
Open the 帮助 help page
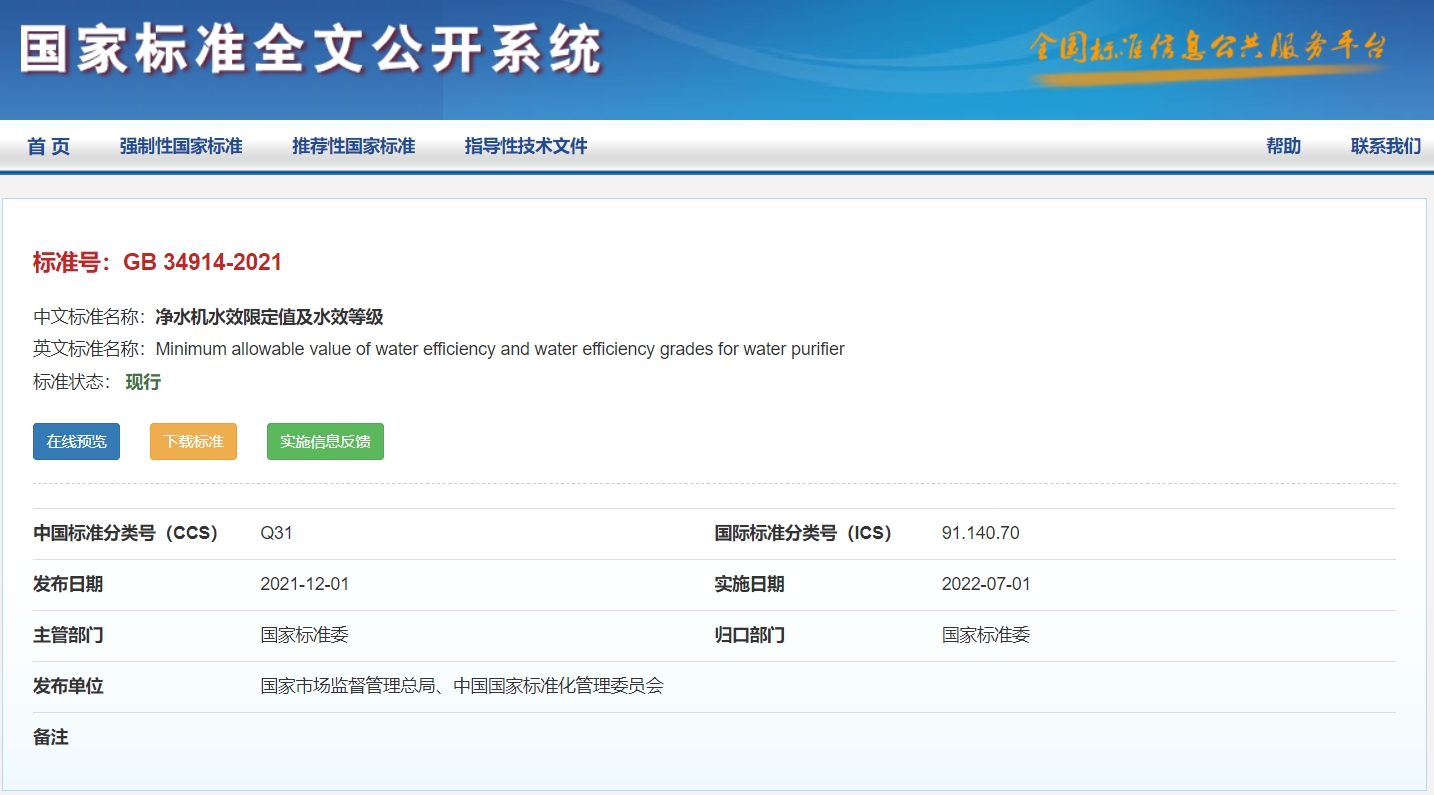coord(1283,147)
